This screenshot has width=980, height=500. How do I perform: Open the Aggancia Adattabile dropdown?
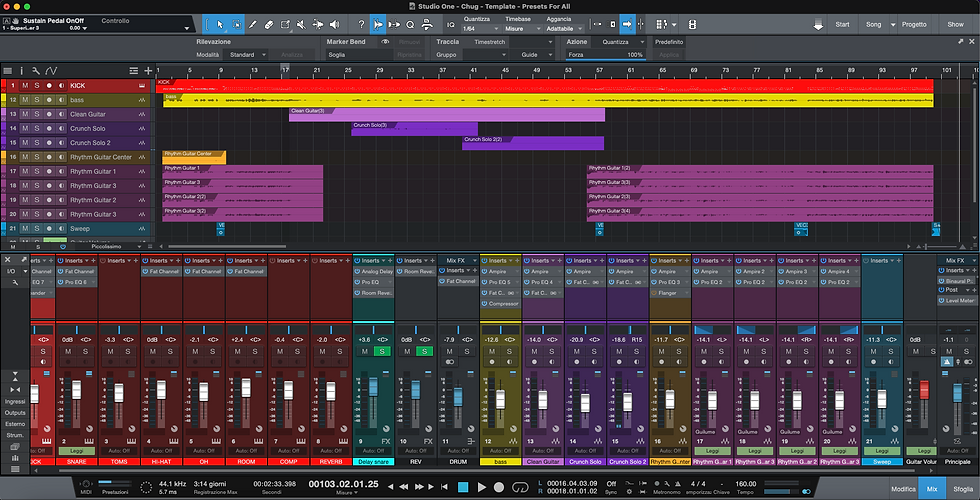pos(564,29)
